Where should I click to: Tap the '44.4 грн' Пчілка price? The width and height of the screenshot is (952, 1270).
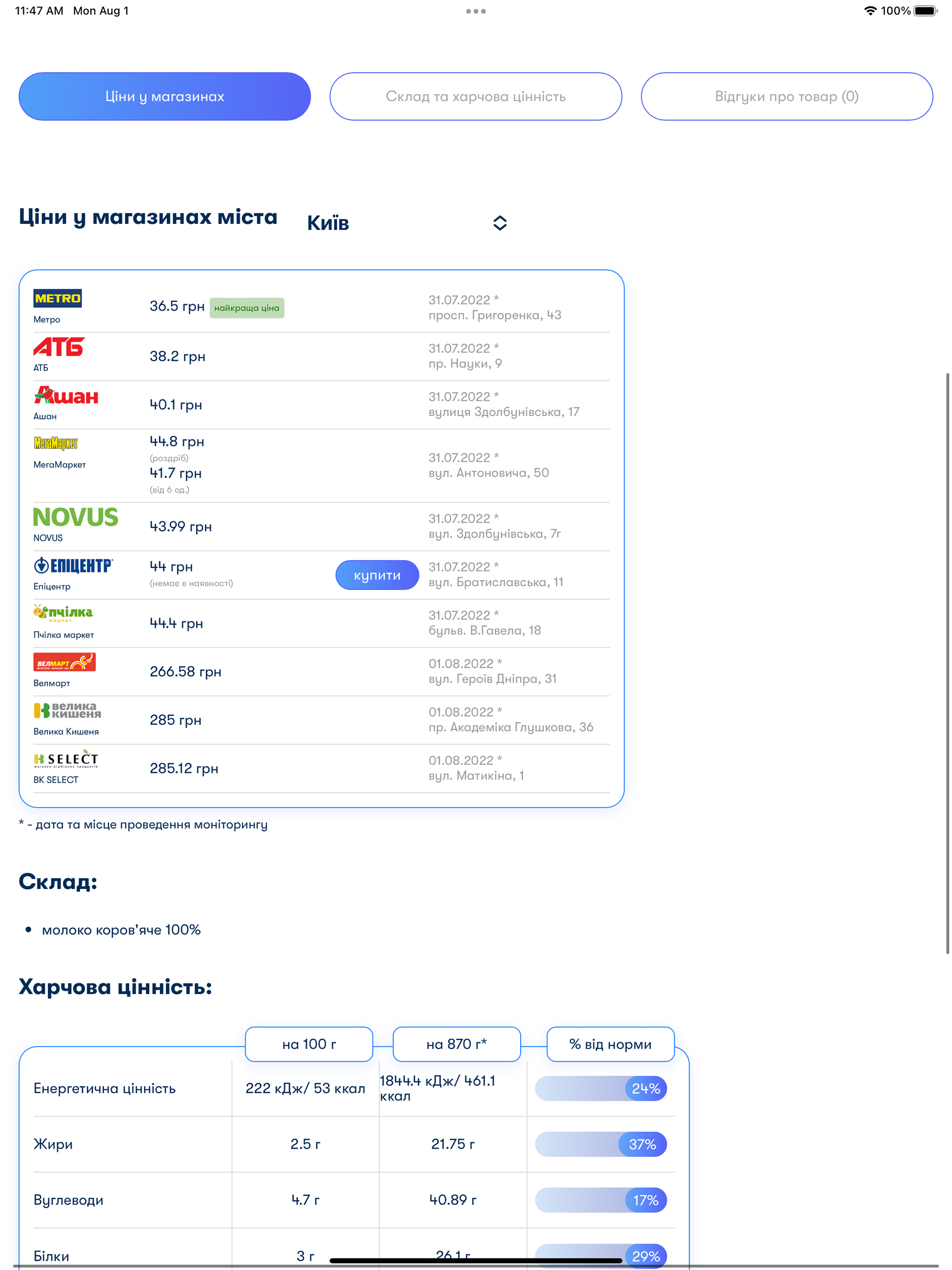pos(176,623)
